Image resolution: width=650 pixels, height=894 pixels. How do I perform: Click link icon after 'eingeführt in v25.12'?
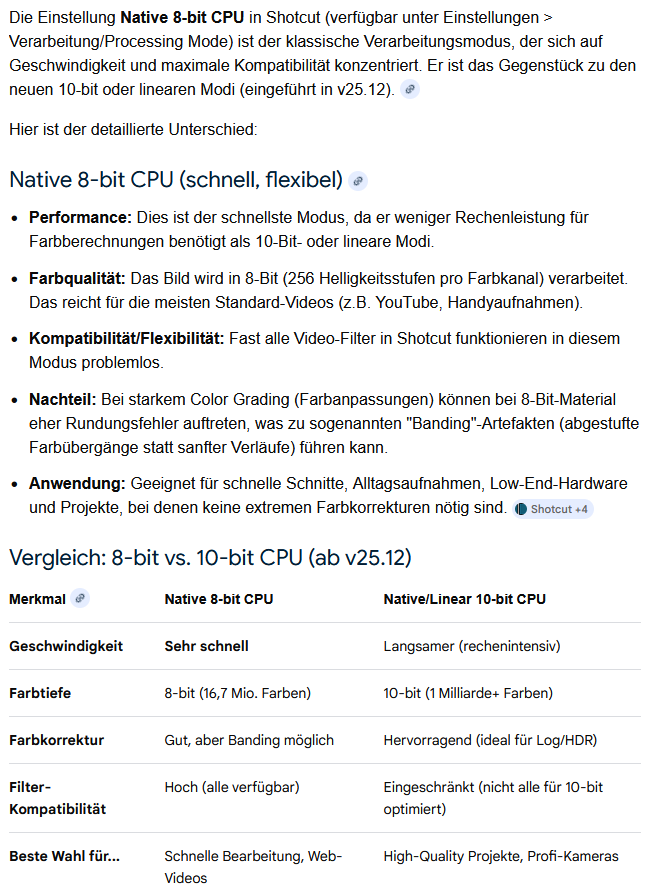click(x=409, y=89)
